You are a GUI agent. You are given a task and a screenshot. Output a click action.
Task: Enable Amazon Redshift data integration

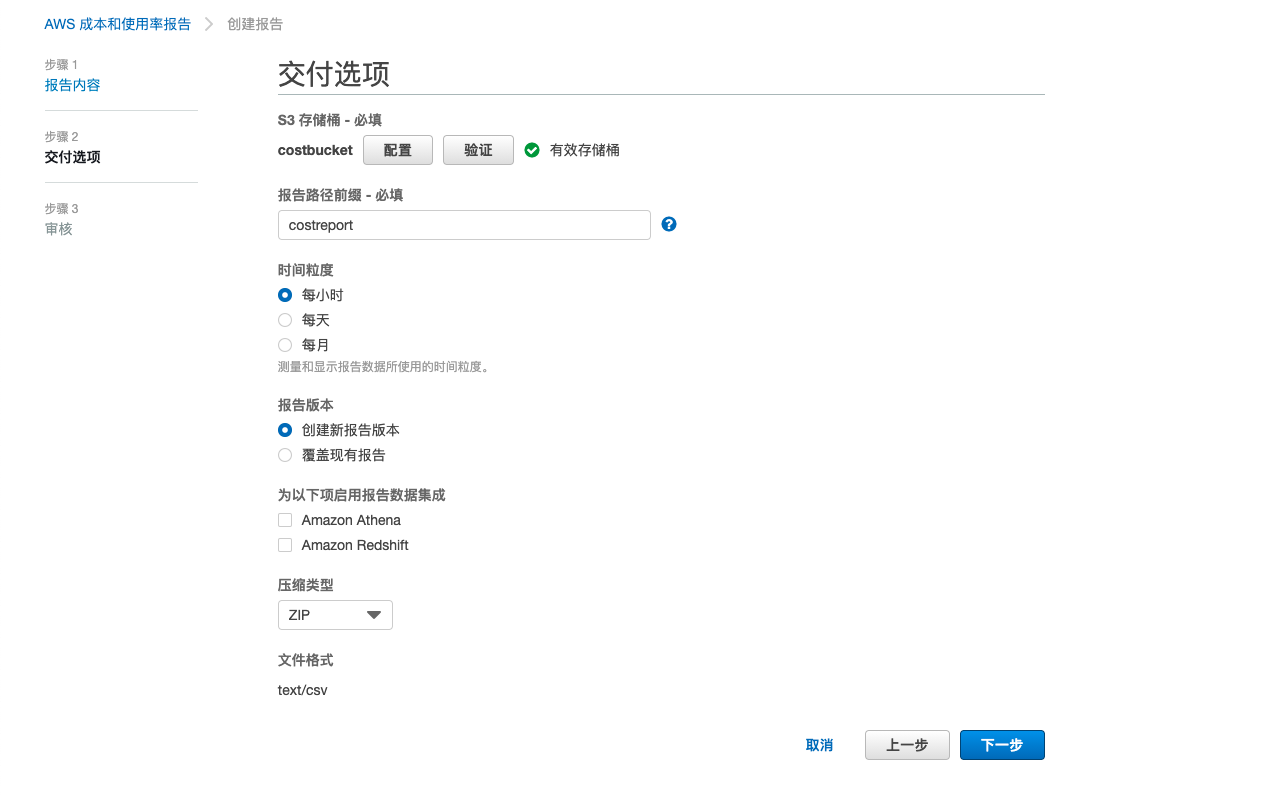pos(285,545)
